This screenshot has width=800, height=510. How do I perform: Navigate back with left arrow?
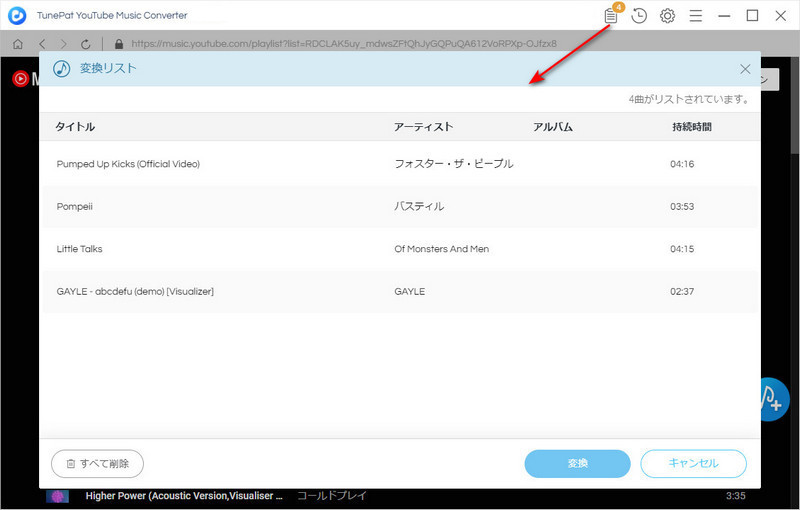pyautogui.click(x=42, y=44)
